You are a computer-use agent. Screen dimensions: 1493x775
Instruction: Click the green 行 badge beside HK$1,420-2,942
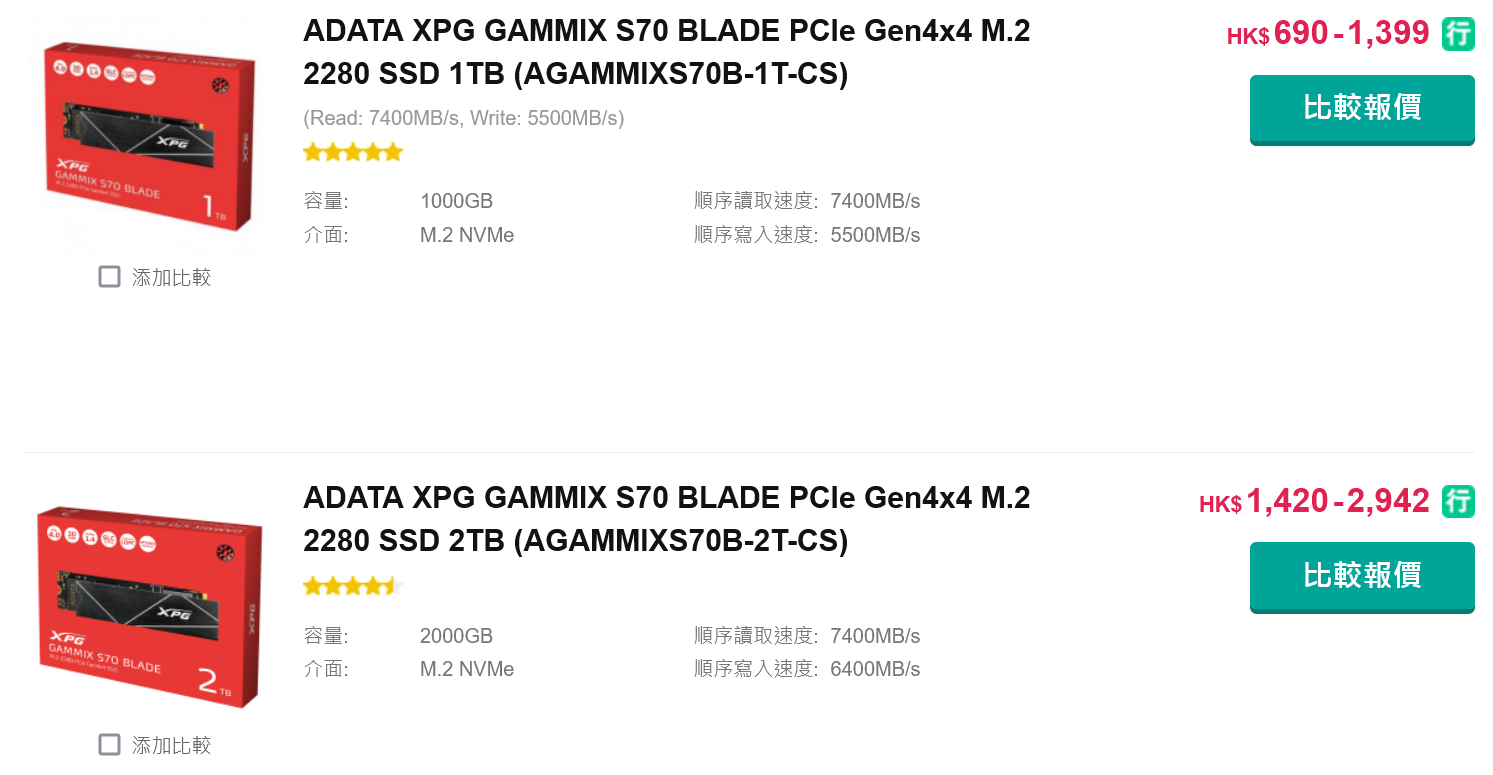click(x=1458, y=501)
